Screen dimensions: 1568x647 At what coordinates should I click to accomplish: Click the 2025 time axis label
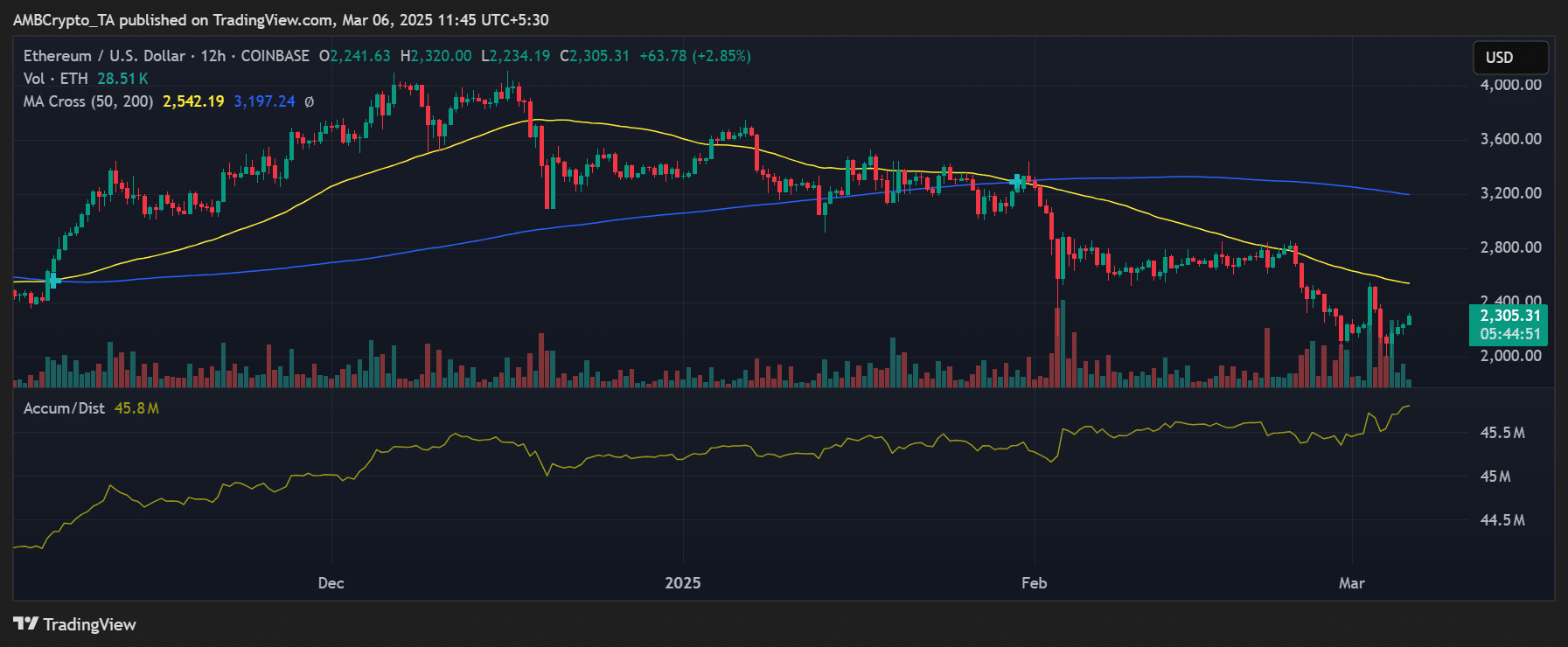683,583
